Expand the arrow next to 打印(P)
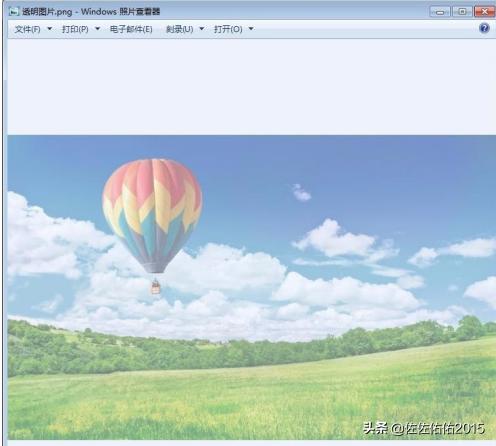 tap(98, 29)
